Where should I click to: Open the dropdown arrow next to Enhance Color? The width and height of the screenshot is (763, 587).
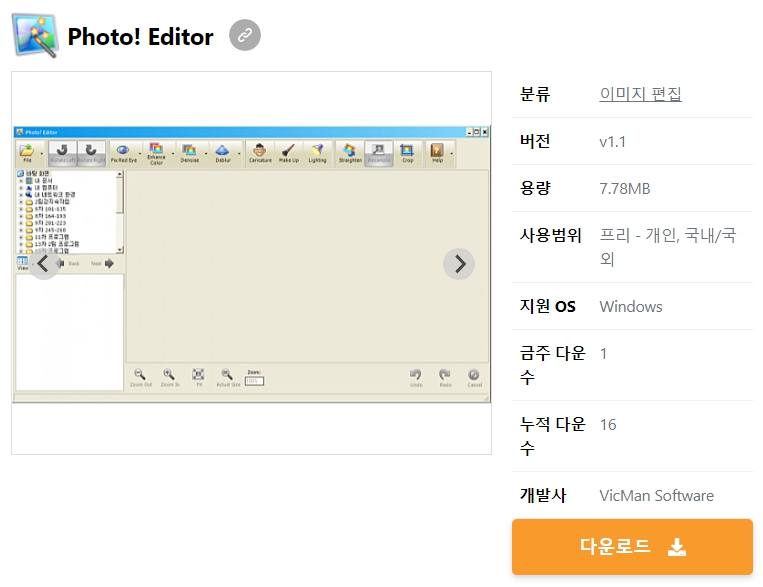click(173, 154)
